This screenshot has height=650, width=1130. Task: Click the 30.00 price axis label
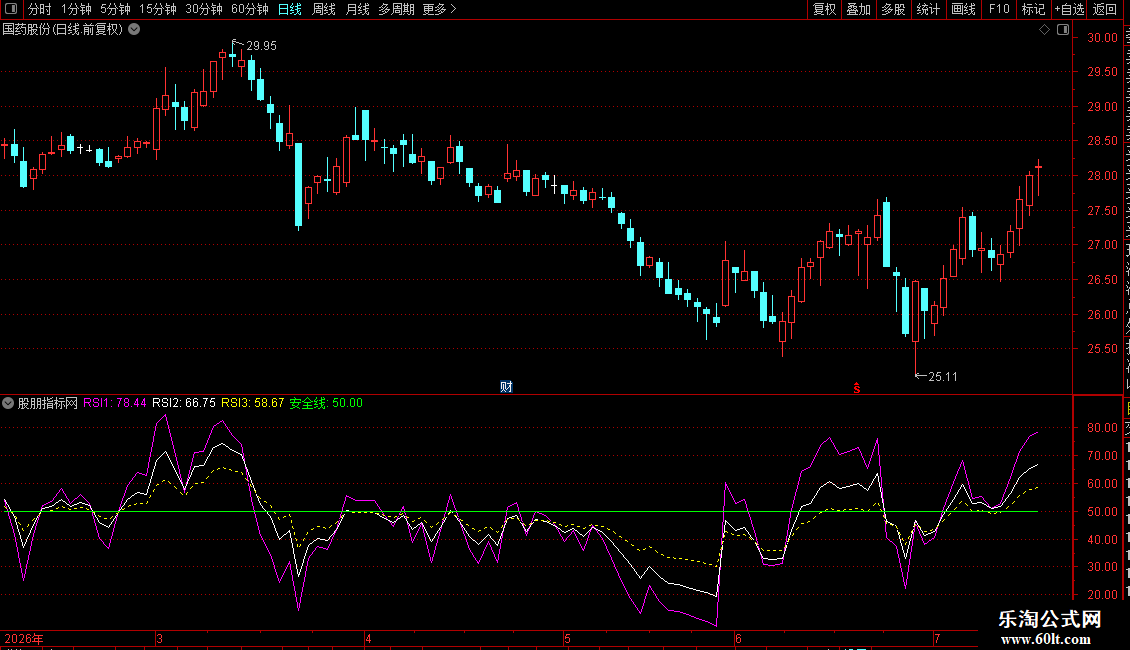[x=1102, y=37]
